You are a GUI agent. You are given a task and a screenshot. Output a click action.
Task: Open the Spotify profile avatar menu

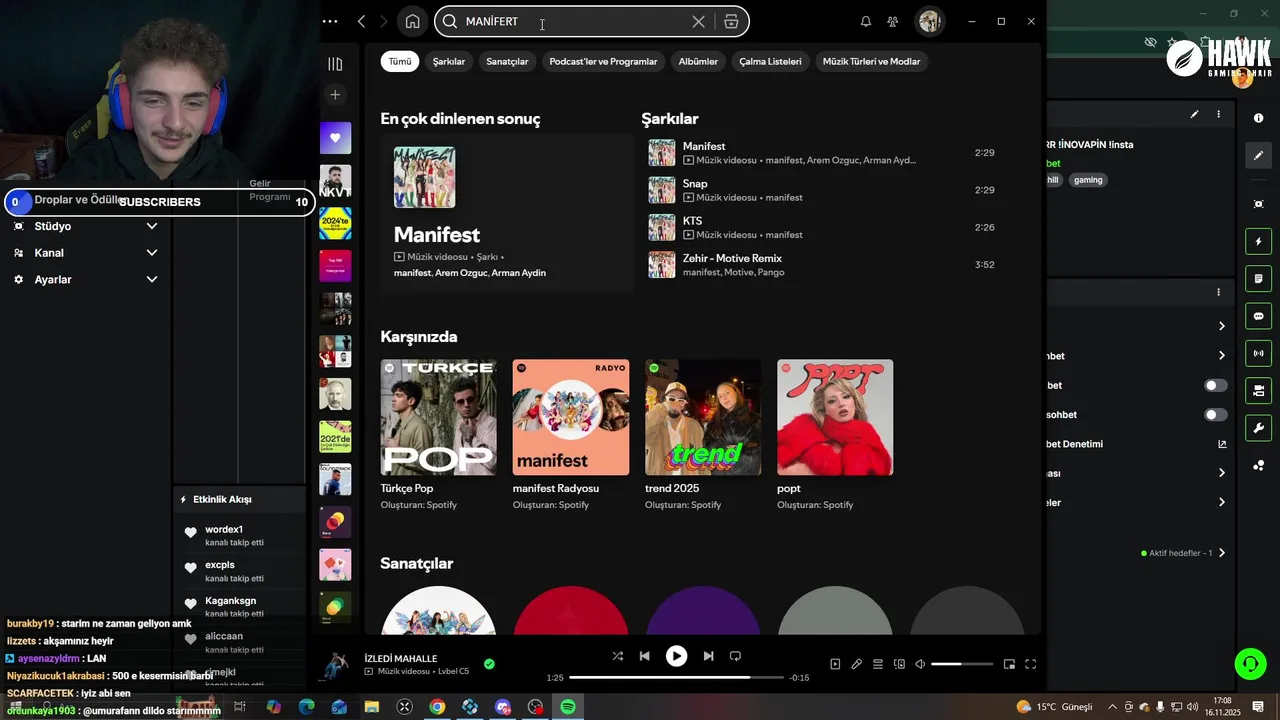(930, 21)
